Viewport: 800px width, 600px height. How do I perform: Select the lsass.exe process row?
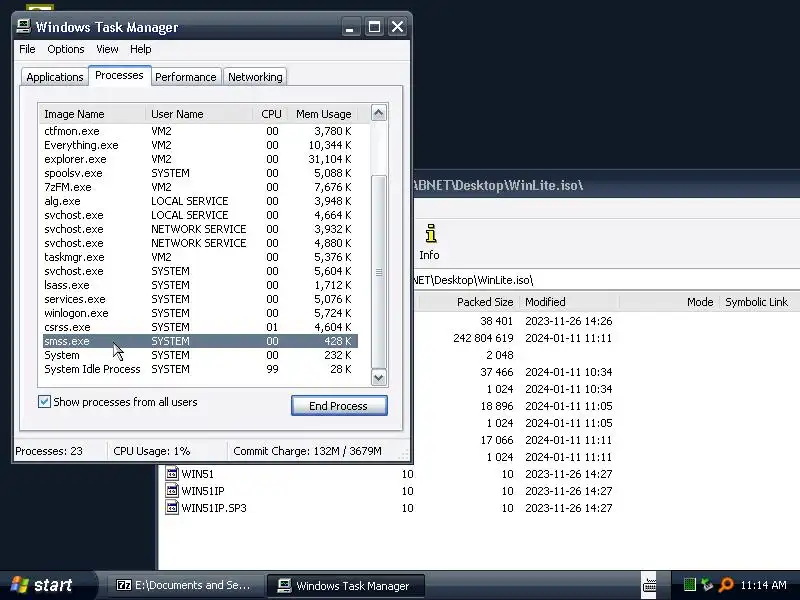point(200,285)
